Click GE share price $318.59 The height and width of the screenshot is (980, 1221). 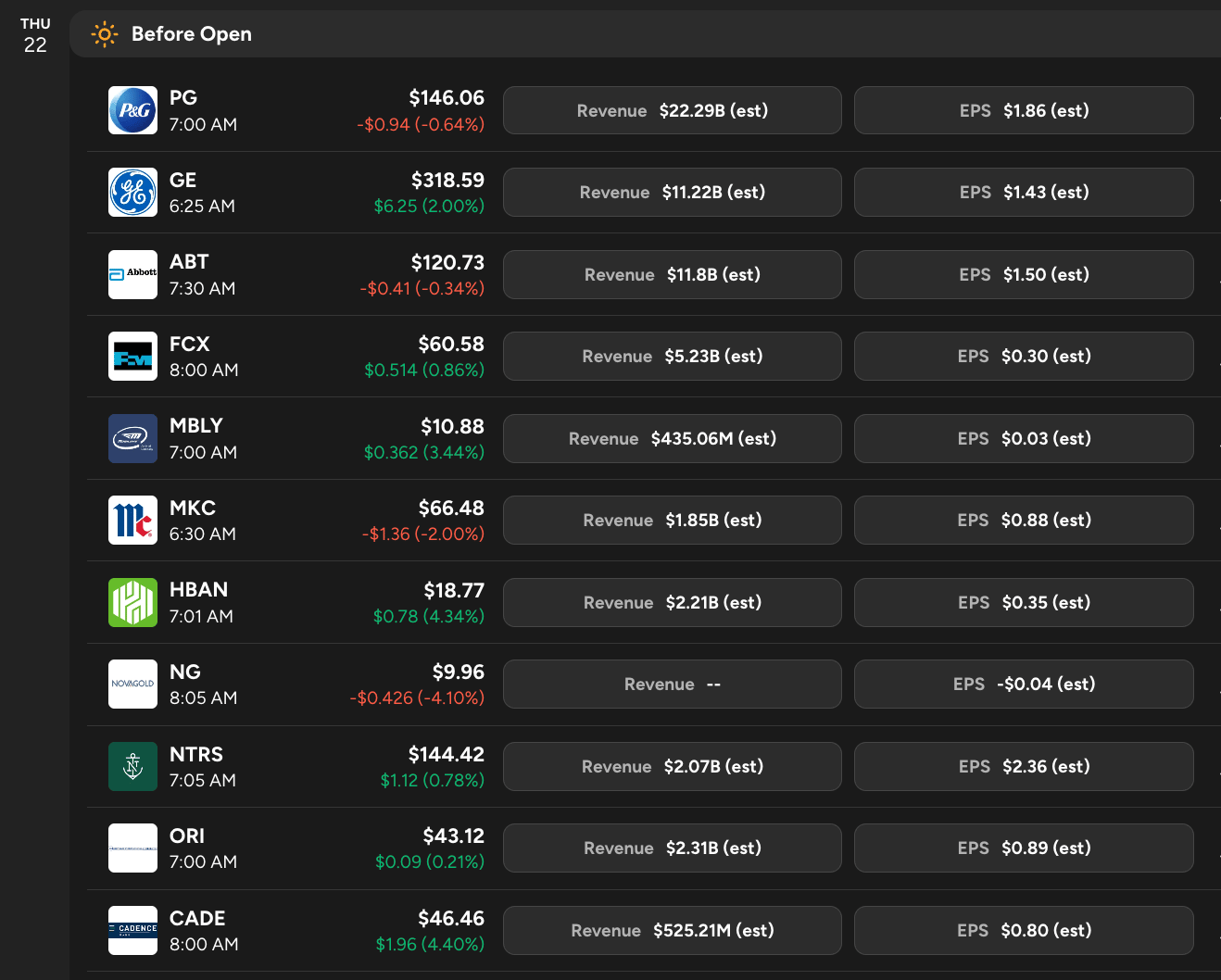[x=447, y=180]
